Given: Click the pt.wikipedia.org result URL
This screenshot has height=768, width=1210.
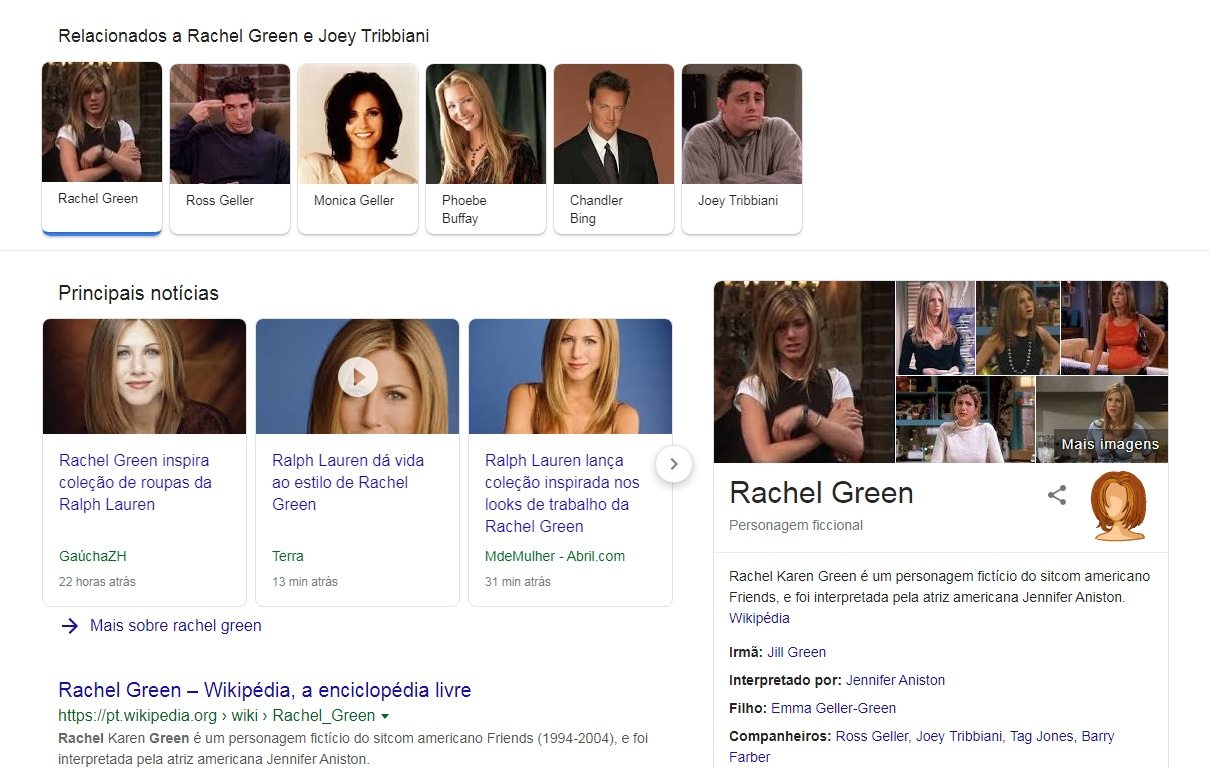Looking at the screenshot, I should tap(217, 716).
